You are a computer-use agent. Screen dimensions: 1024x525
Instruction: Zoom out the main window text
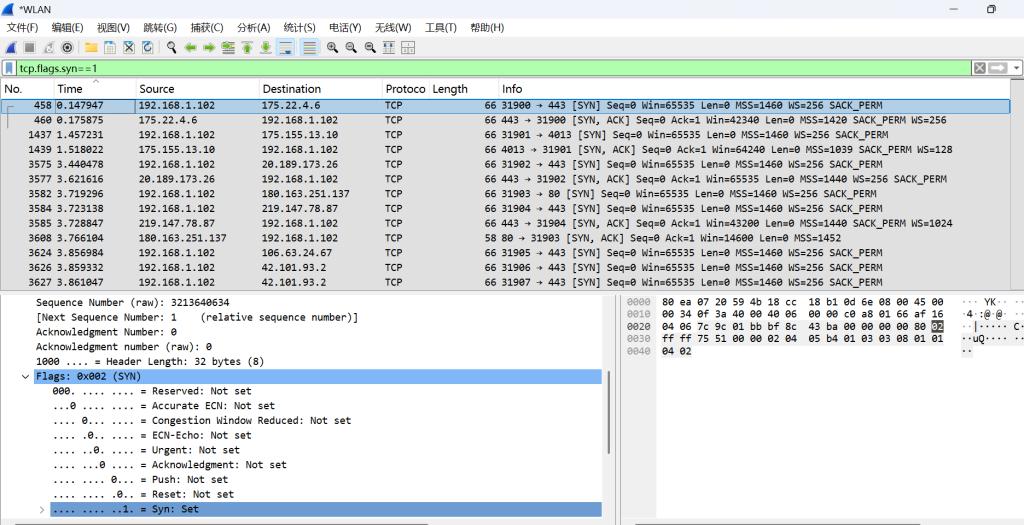[351, 48]
